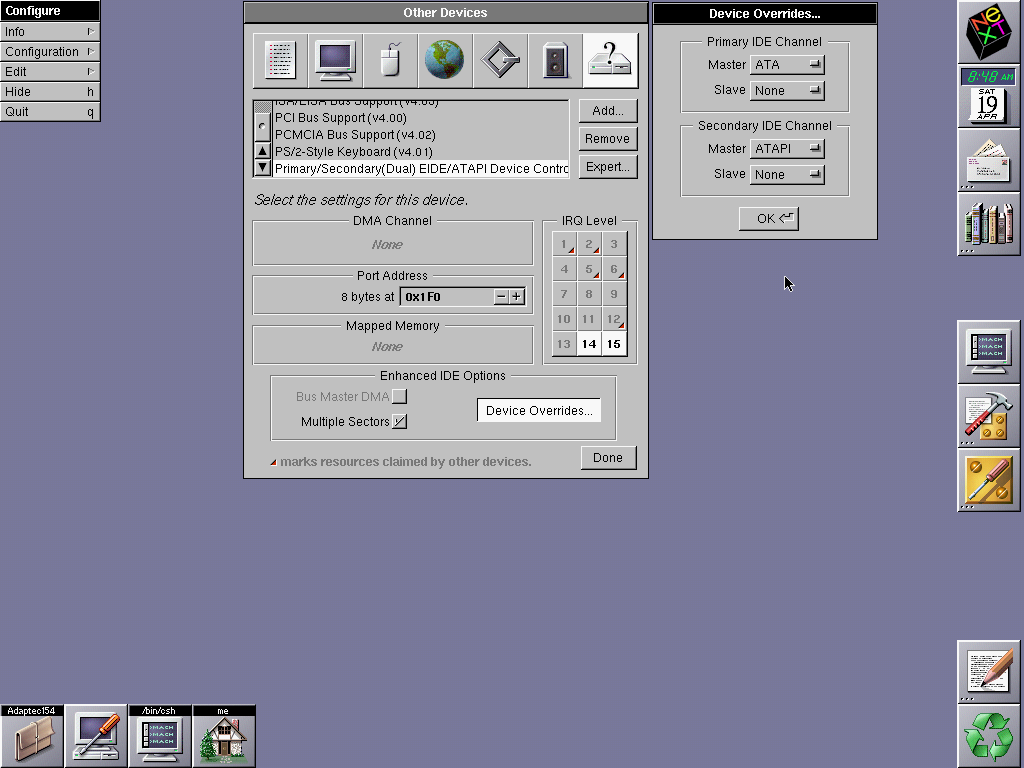Open the Audio speaker devices icon

(555, 61)
